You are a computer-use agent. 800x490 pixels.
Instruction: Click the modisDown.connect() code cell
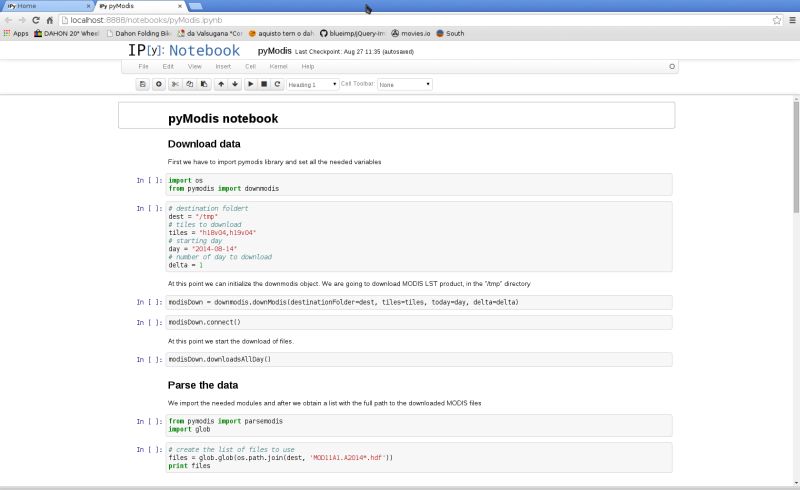tap(419, 322)
